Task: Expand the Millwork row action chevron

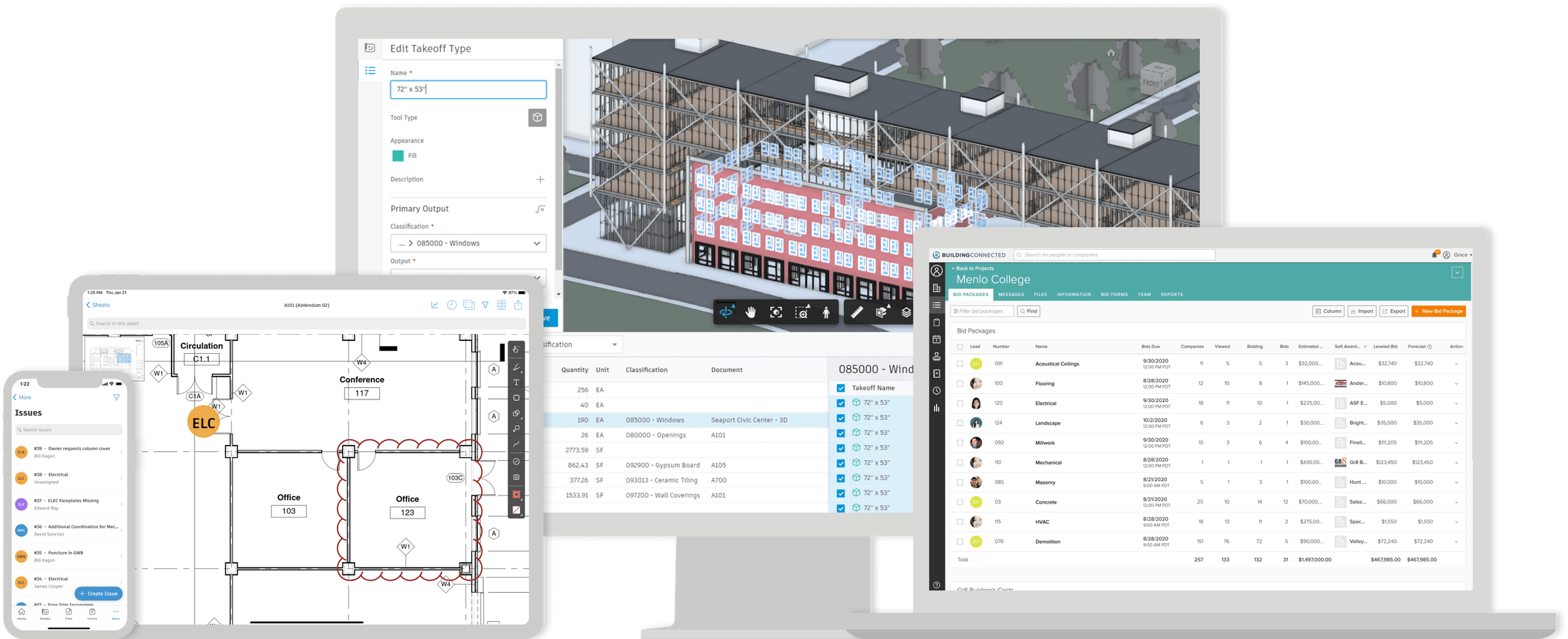Action: pyautogui.click(x=1456, y=443)
